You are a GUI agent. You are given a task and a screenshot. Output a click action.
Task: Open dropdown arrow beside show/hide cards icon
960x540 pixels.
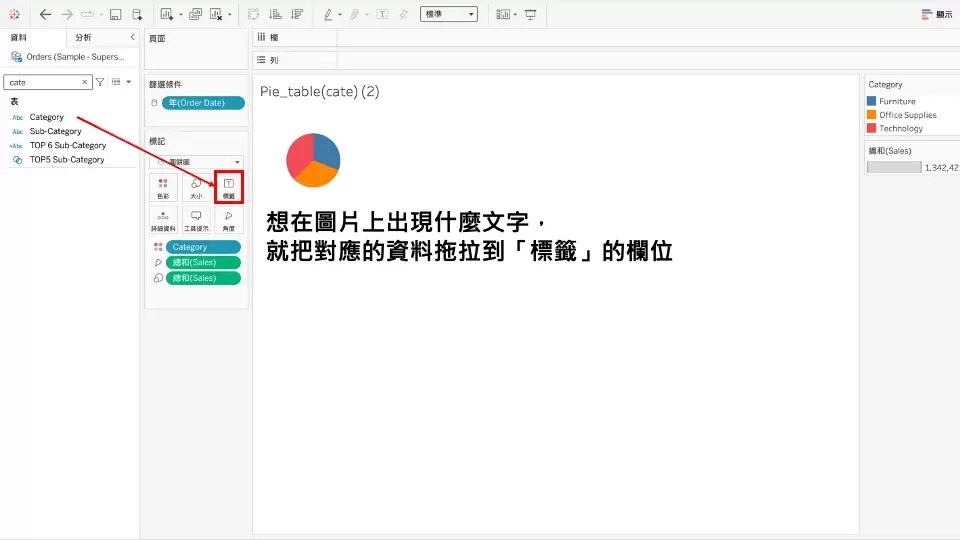515,15
